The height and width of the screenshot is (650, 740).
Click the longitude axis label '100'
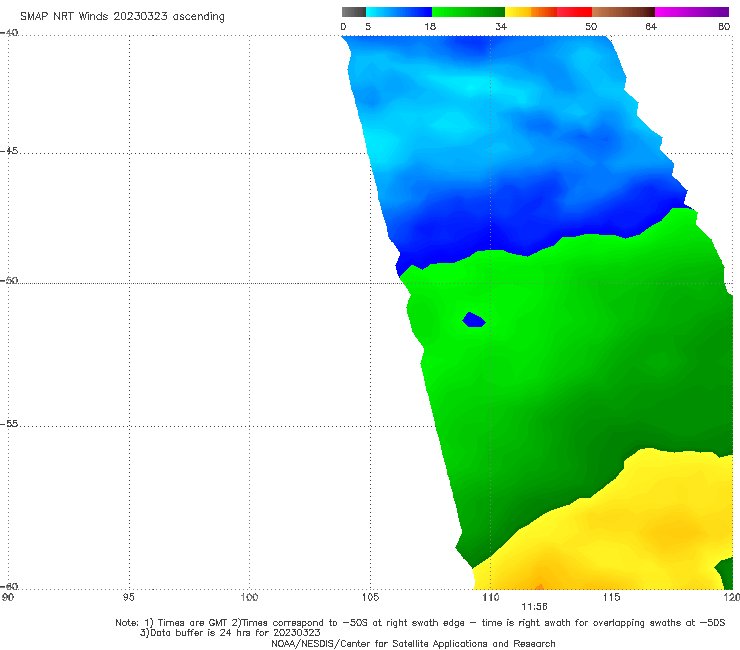point(249,597)
